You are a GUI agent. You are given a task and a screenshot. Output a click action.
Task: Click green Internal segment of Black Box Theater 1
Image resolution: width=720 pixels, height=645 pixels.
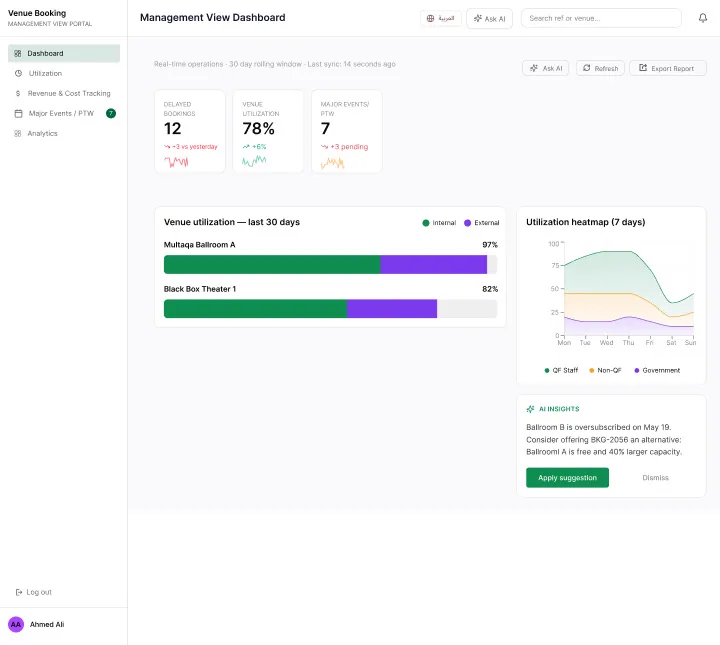(x=255, y=309)
